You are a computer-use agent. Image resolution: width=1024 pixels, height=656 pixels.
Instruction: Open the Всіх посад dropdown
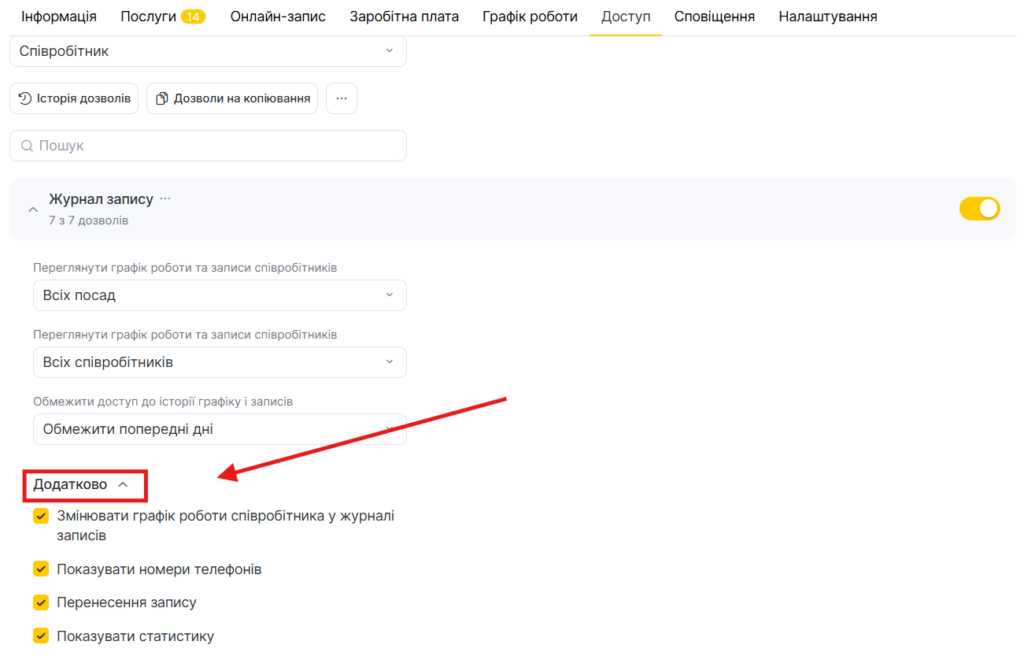tap(219, 296)
